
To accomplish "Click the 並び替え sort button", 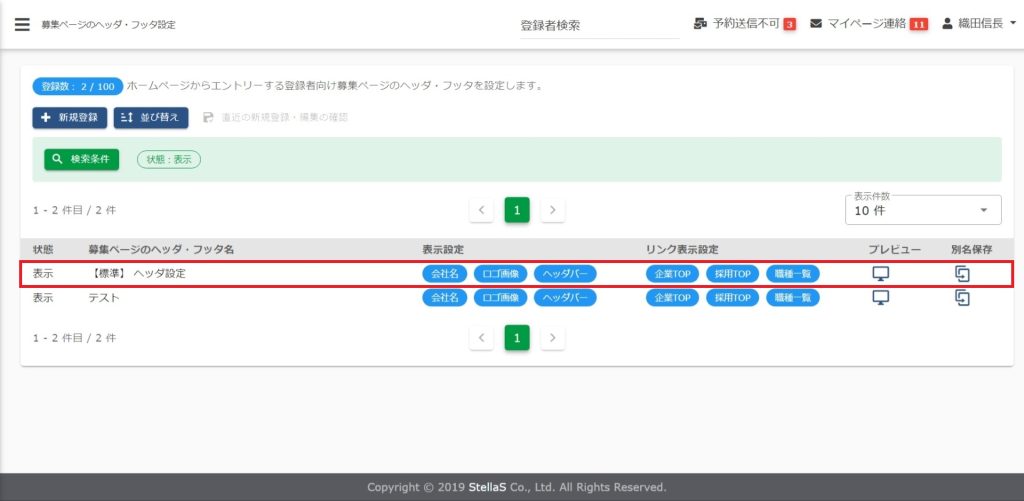I will point(151,118).
